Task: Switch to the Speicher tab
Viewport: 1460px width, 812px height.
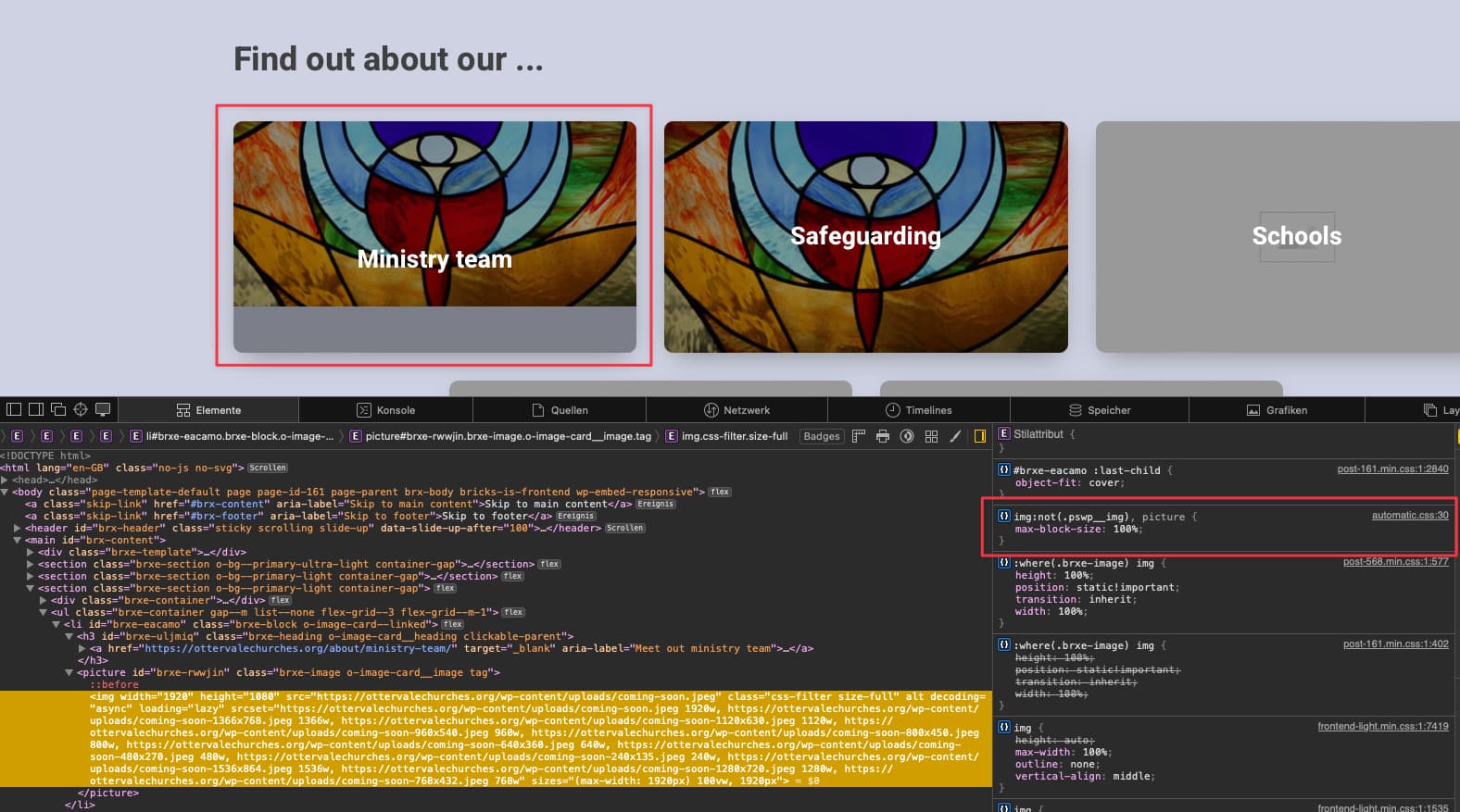Action: point(1100,410)
